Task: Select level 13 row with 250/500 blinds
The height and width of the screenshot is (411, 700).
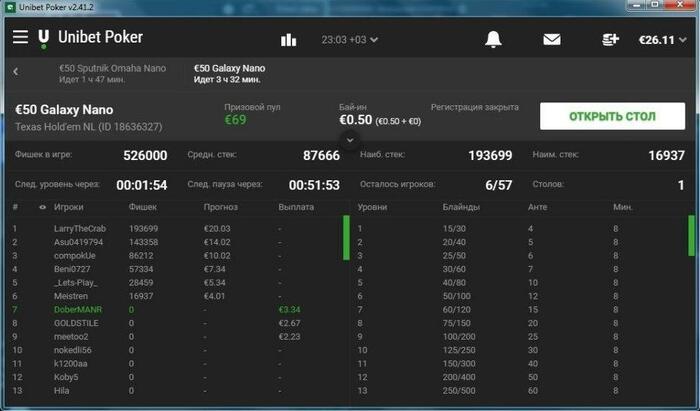Action: (521, 390)
